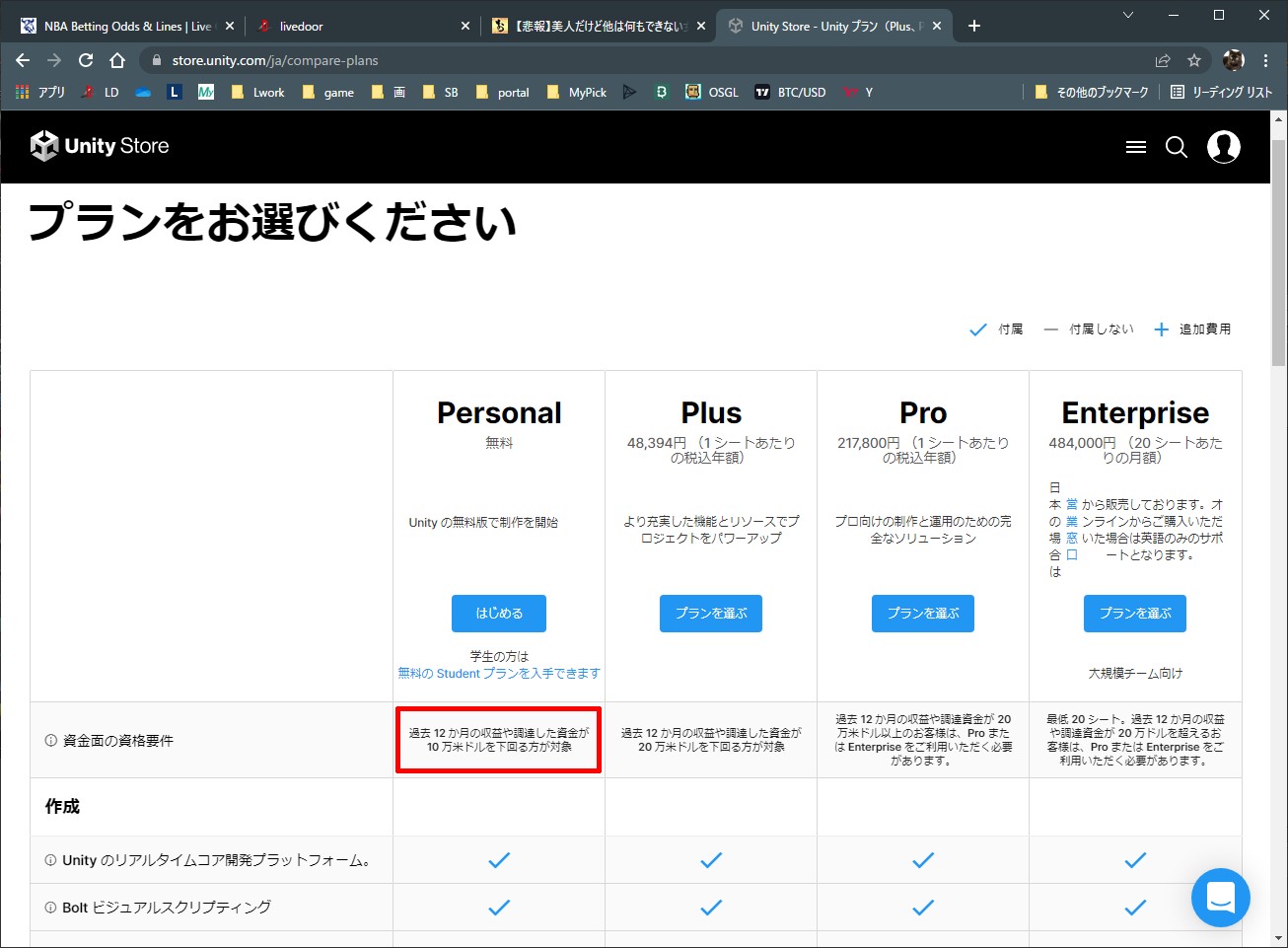This screenshot has height=948, width=1288.
Task: Open the game bookmark folder
Action: (x=328, y=92)
